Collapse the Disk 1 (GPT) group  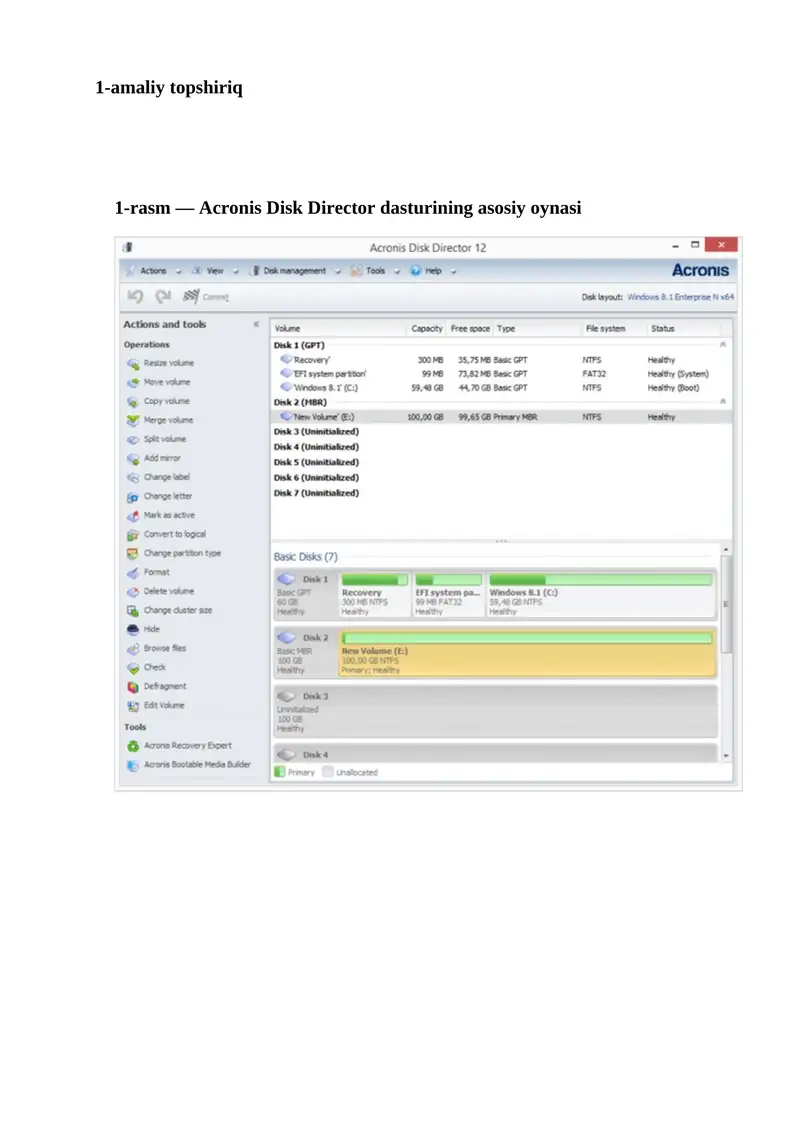click(x=723, y=345)
